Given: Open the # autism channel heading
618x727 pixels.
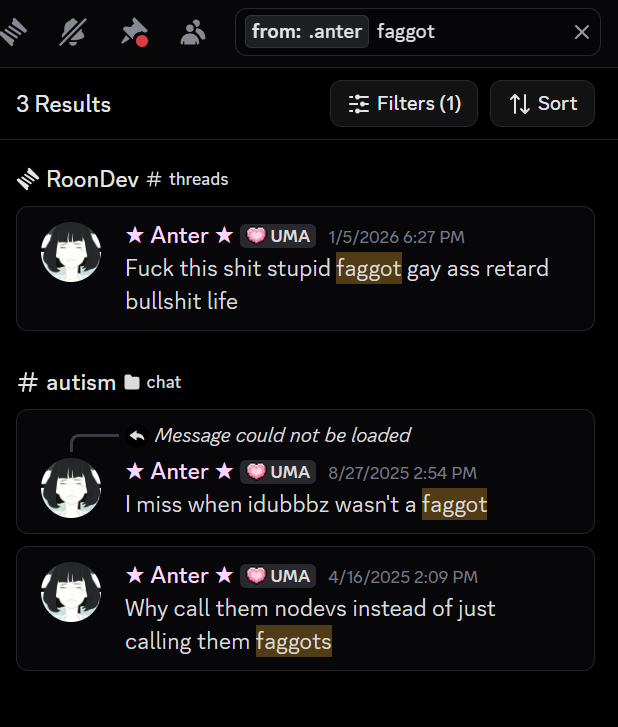Looking at the screenshot, I should [x=67, y=383].
